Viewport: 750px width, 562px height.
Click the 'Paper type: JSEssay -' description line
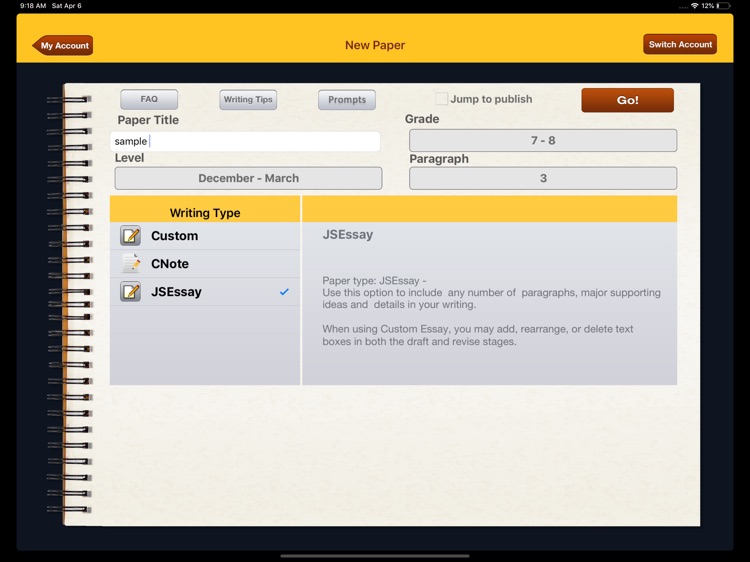[374, 281]
